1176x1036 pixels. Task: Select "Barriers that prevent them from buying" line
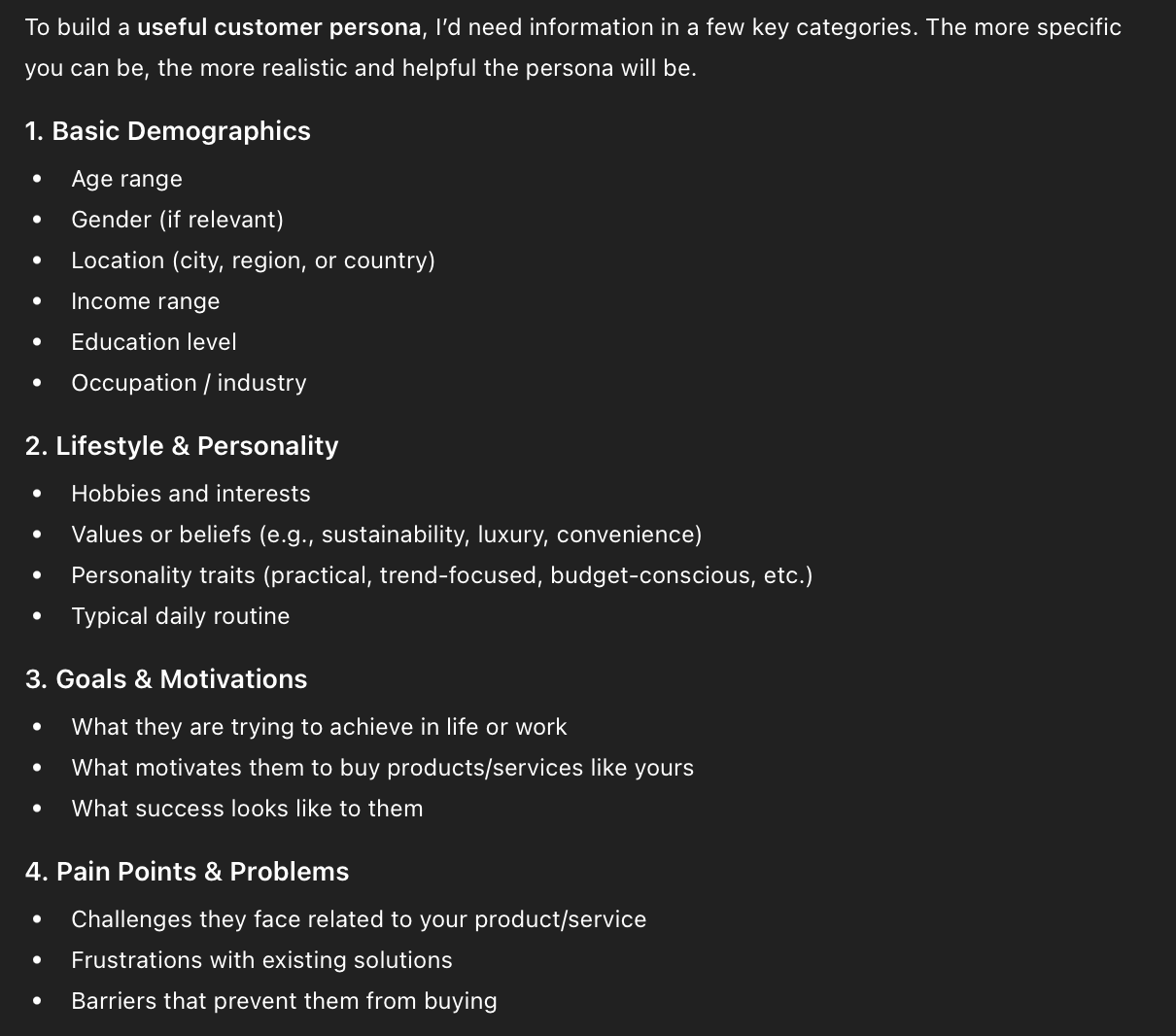point(284,1001)
